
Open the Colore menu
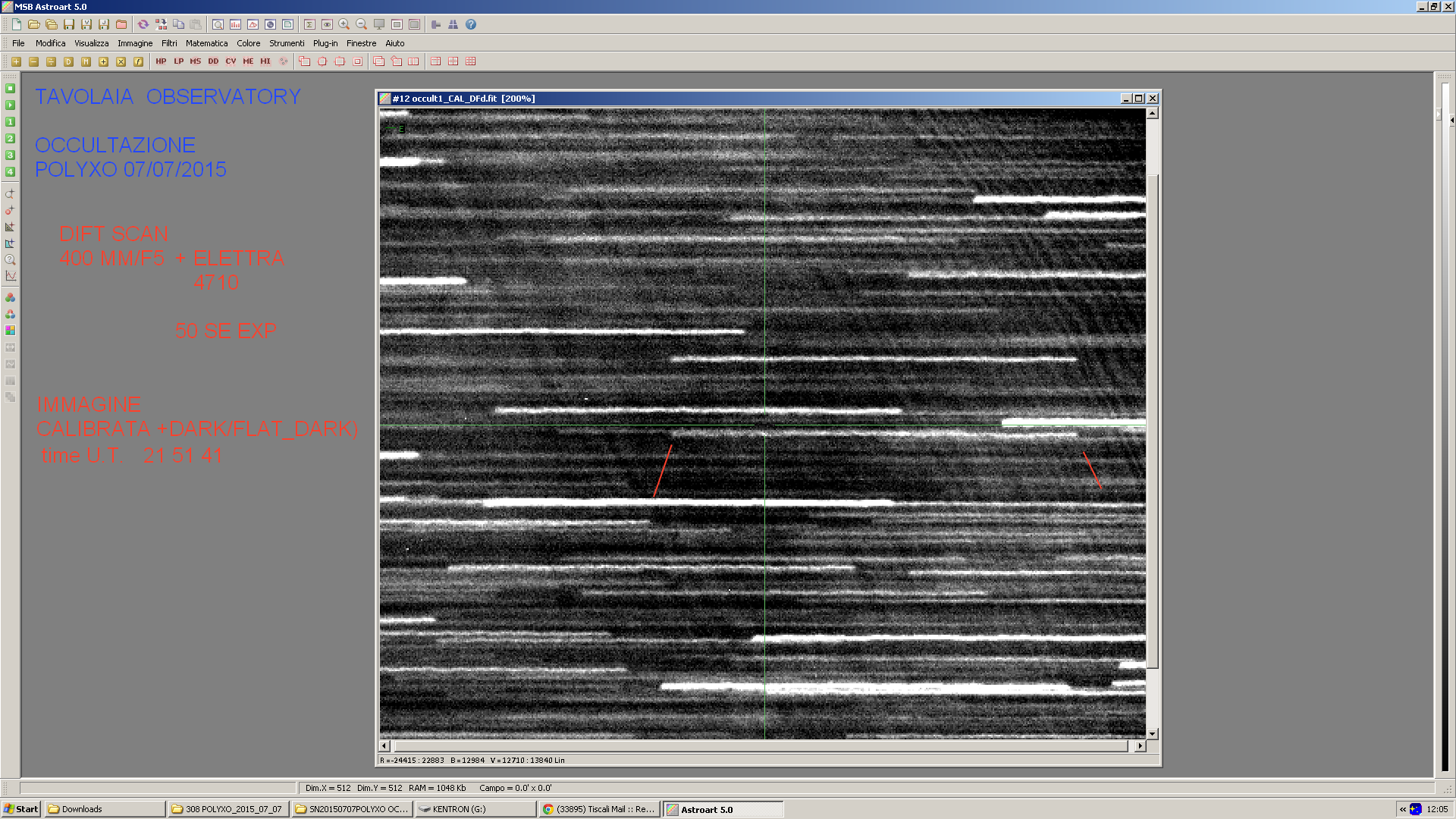click(248, 43)
